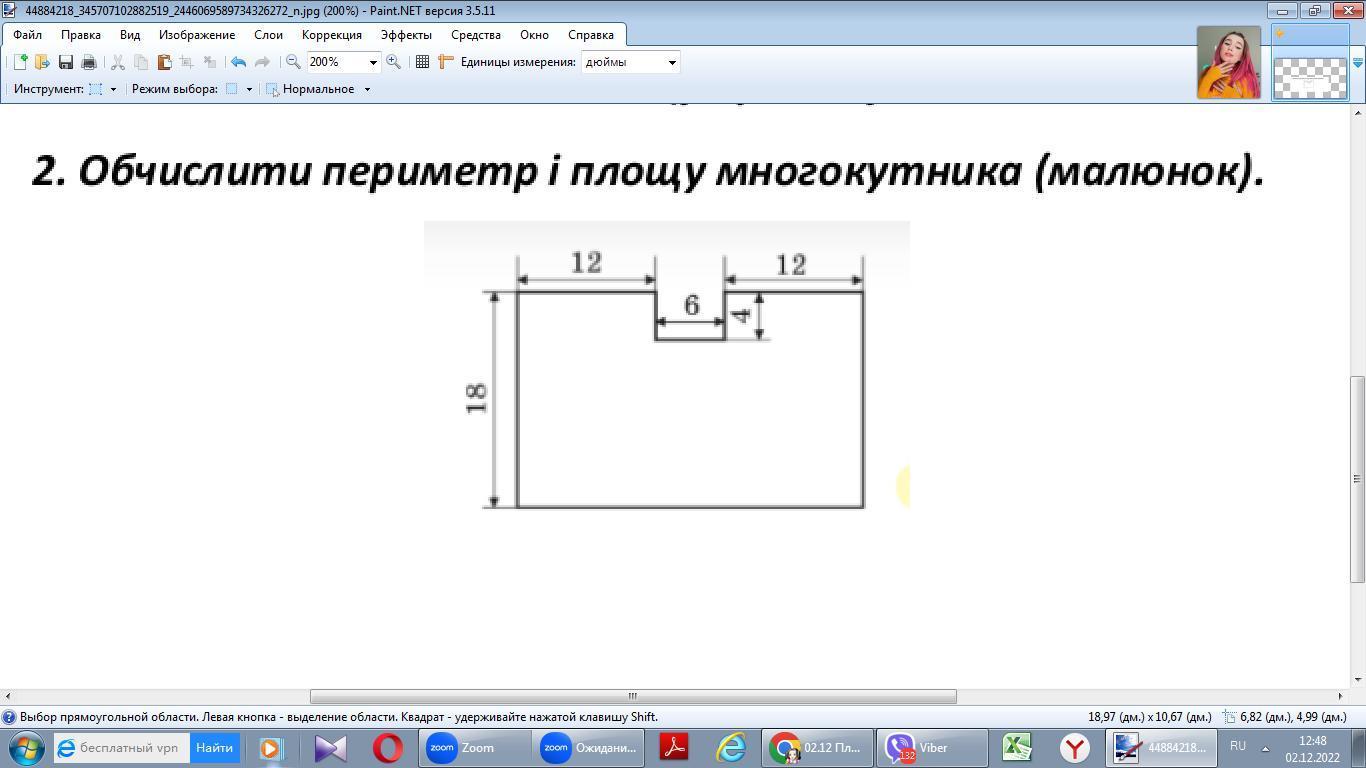Click the help icon in status bar
1366x768 pixels.
point(9,717)
